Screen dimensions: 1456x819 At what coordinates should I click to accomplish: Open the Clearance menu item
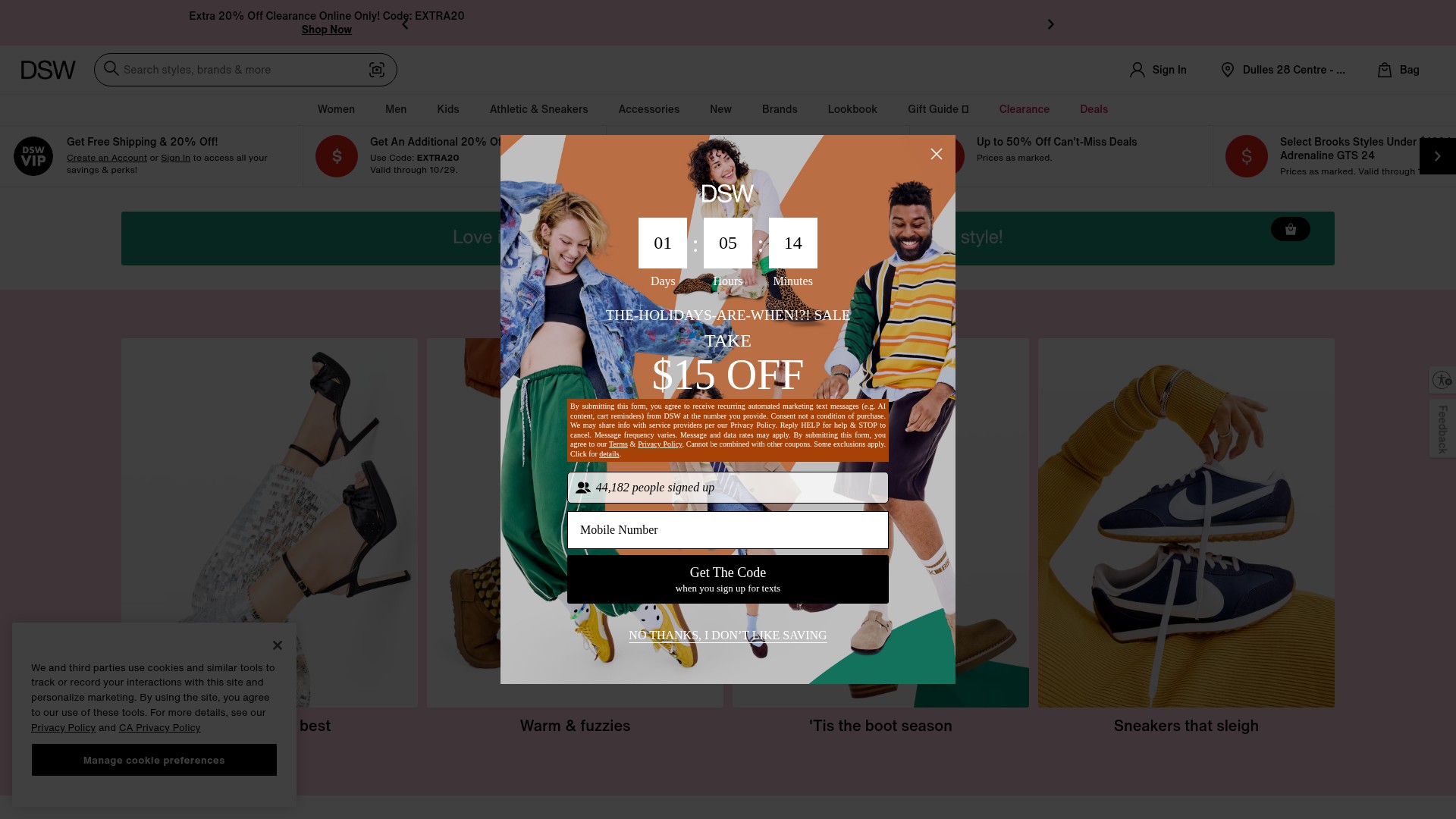[1025, 109]
